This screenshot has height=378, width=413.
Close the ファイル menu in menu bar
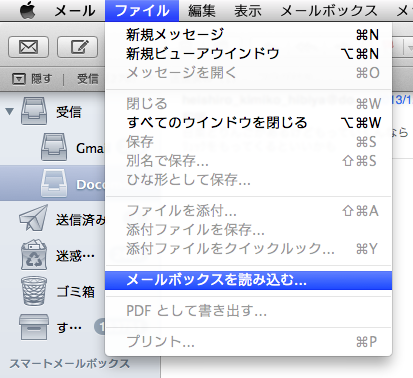point(142,11)
